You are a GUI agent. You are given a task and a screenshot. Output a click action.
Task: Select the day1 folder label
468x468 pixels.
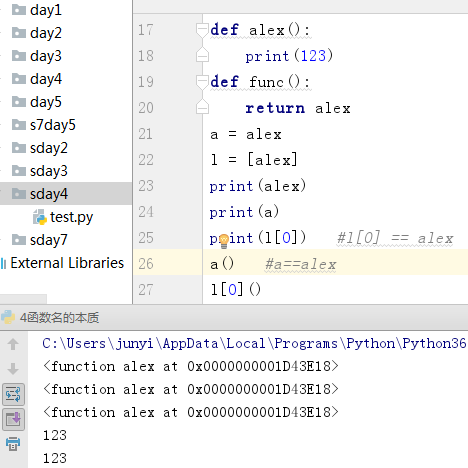pos(46,10)
